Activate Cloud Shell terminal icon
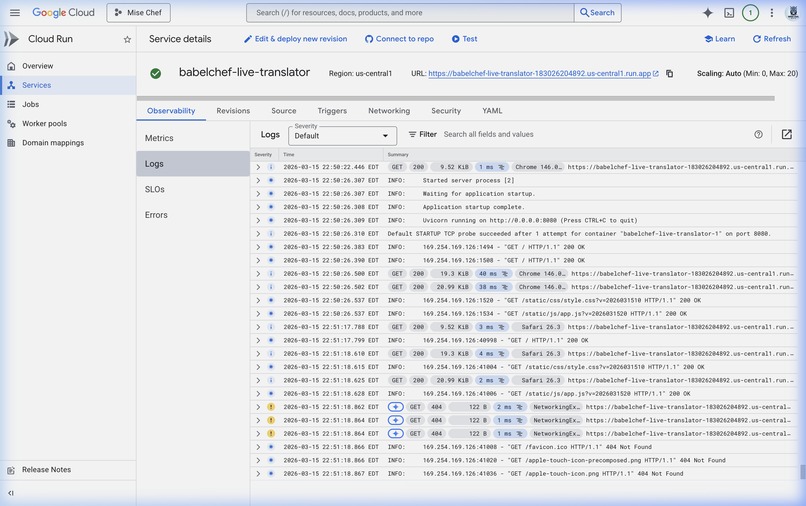The width and height of the screenshot is (806, 506). tap(729, 13)
